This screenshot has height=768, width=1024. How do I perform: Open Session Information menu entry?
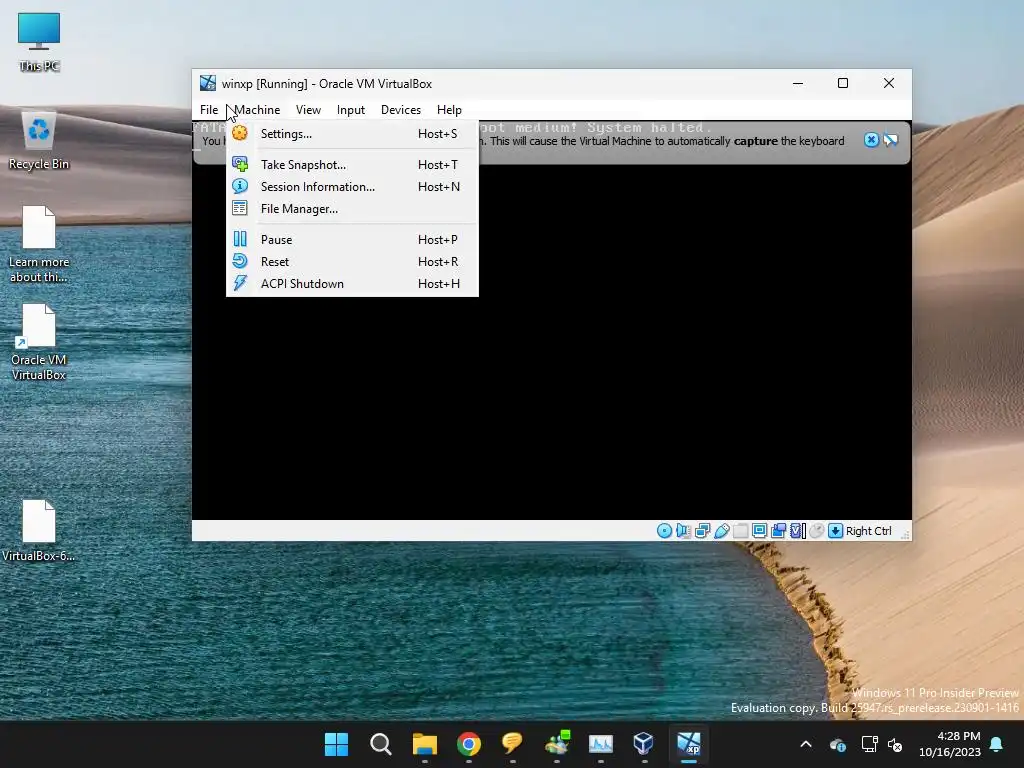352,187
